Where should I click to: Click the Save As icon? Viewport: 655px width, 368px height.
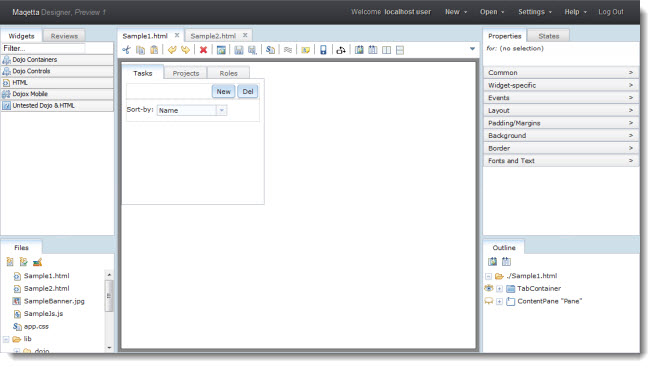(x=252, y=50)
